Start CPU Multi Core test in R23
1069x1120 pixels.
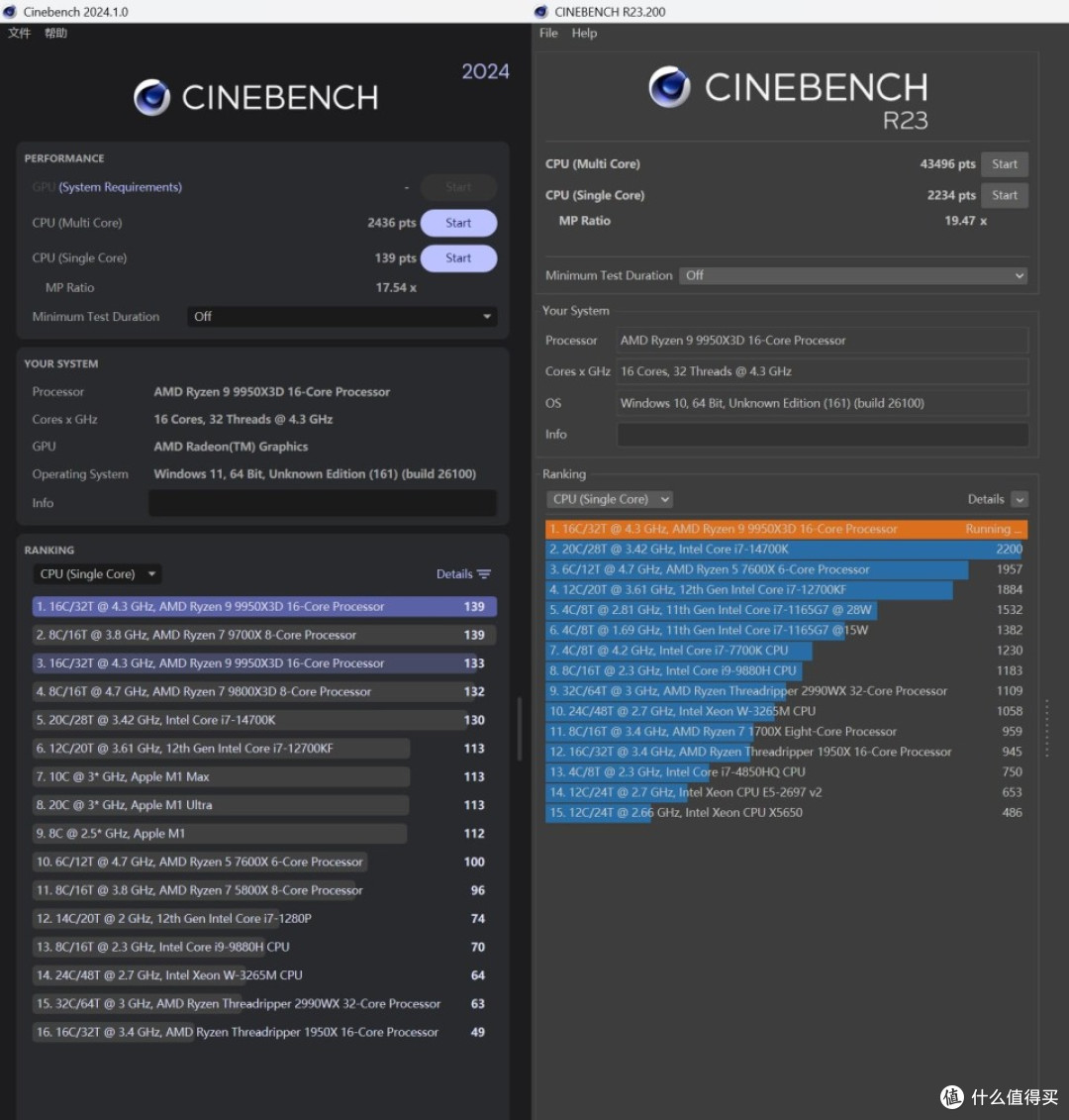tap(1004, 163)
